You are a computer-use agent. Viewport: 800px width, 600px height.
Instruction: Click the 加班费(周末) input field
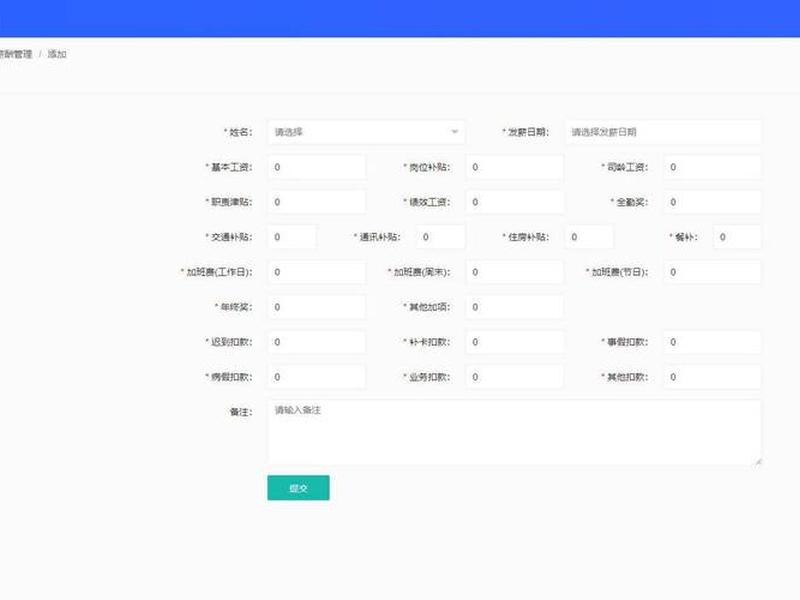pos(514,272)
